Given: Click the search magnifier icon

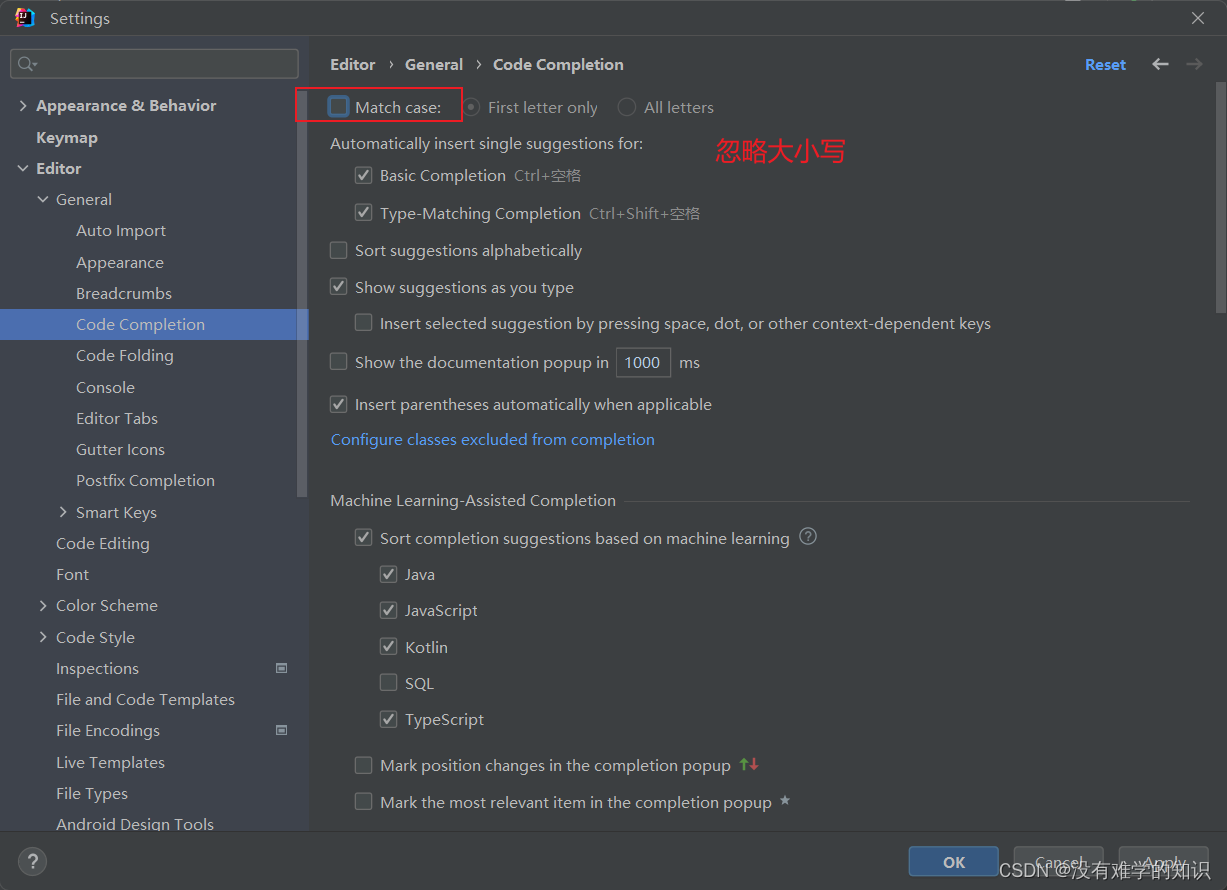Looking at the screenshot, I should pos(27,64).
